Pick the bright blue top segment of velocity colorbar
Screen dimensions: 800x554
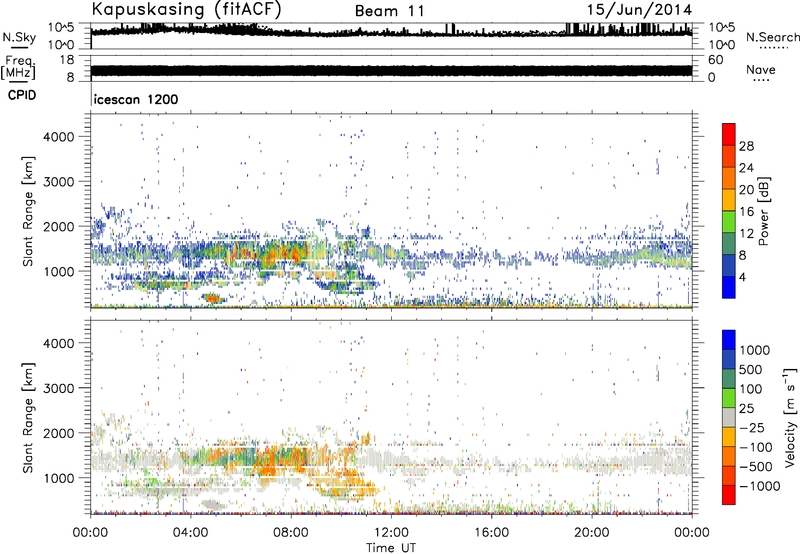click(x=729, y=340)
